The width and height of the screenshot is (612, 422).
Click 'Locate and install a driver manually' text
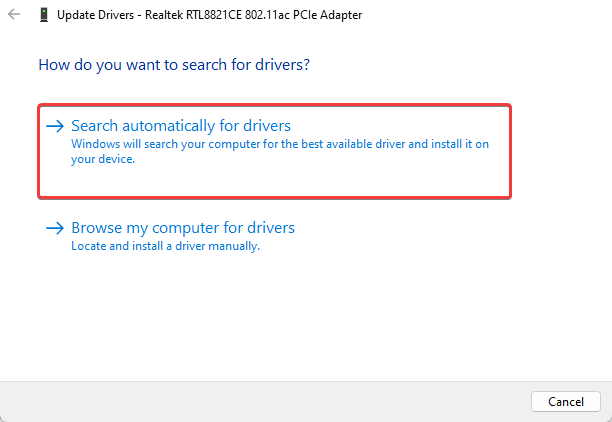(x=165, y=246)
